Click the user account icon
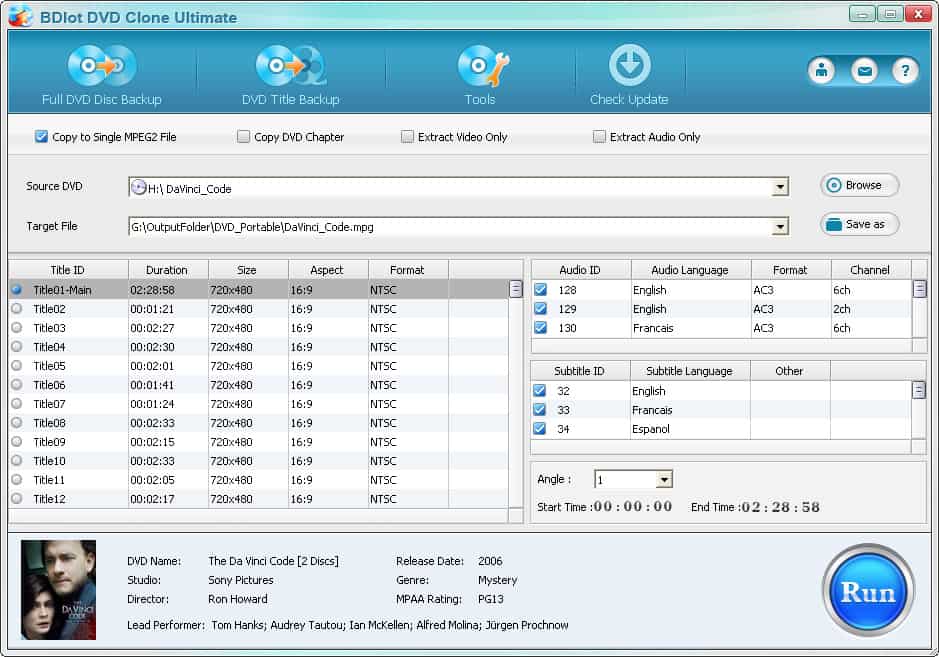 pyautogui.click(x=822, y=71)
